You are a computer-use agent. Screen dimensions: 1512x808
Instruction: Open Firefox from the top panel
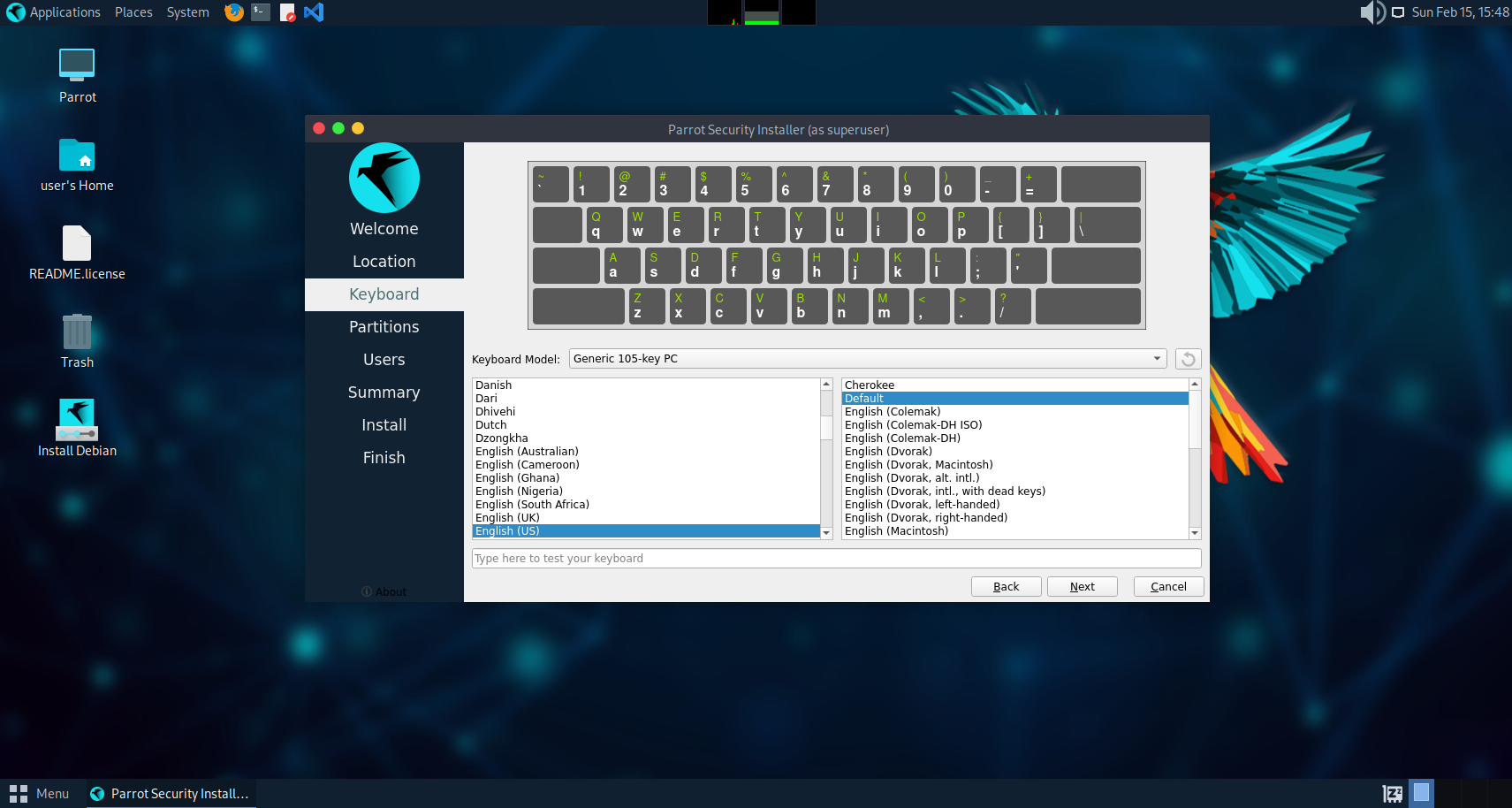pos(233,12)
